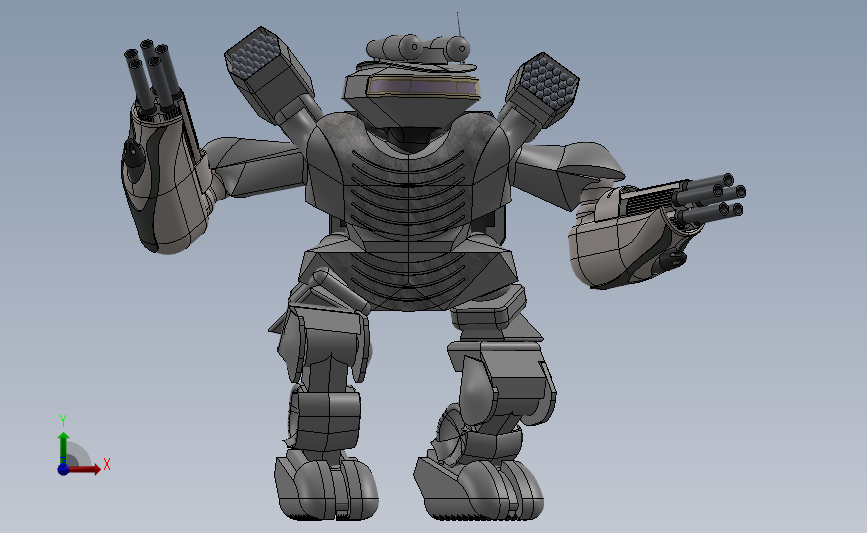Click the green Y axis arrow of the triad

pyautogui.click(x=64, y=448)
